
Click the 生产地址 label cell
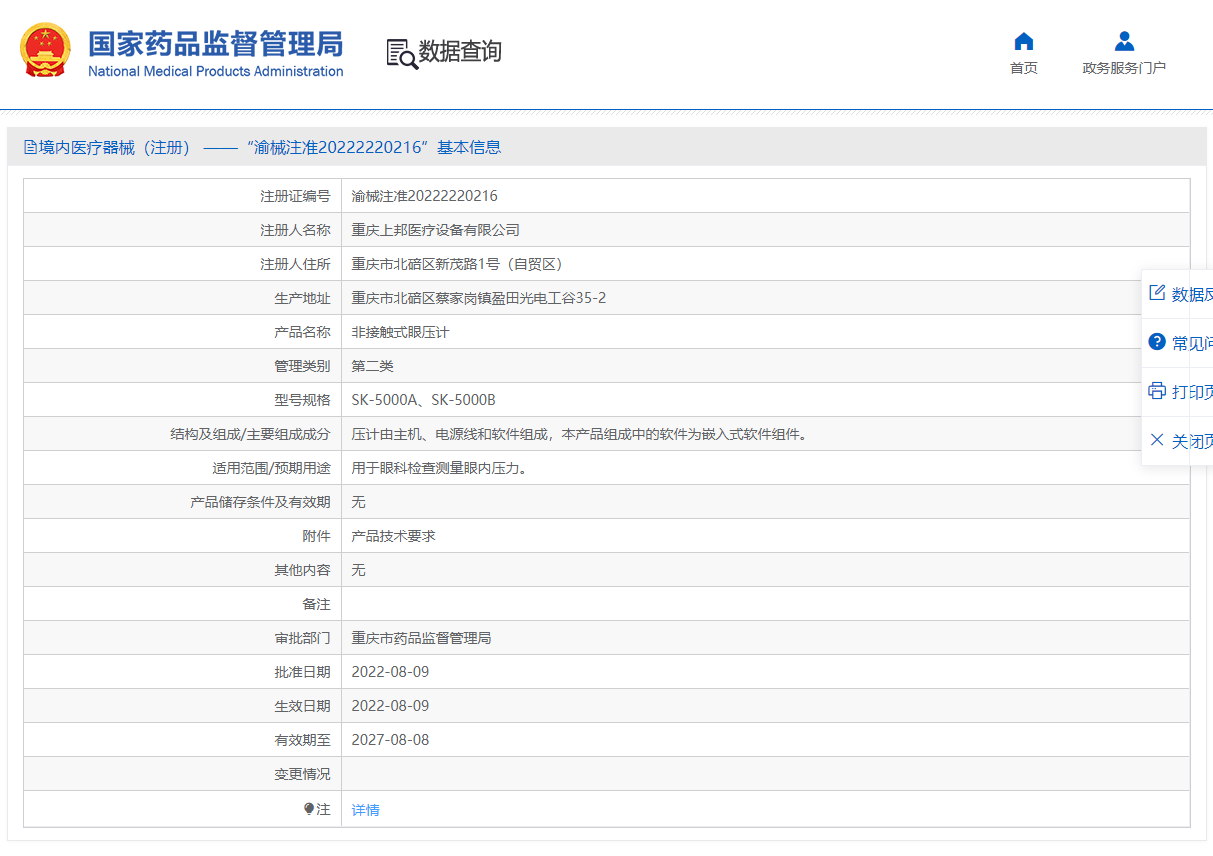tap(183, 298)
